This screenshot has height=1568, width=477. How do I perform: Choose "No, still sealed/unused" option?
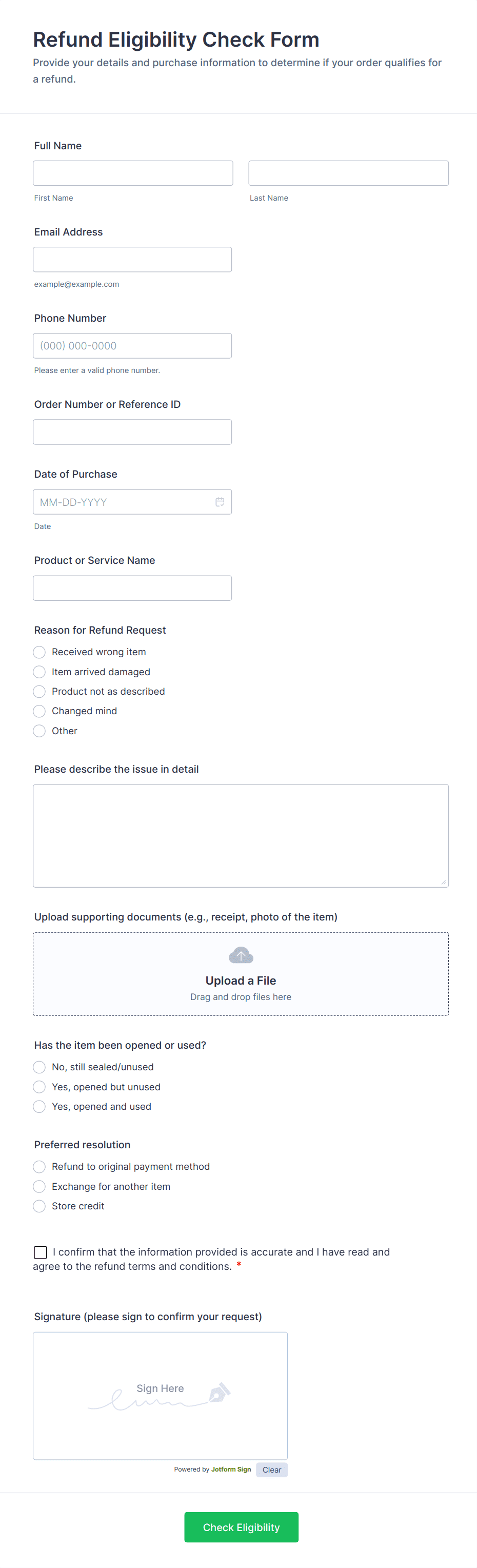pos(39,1066)
